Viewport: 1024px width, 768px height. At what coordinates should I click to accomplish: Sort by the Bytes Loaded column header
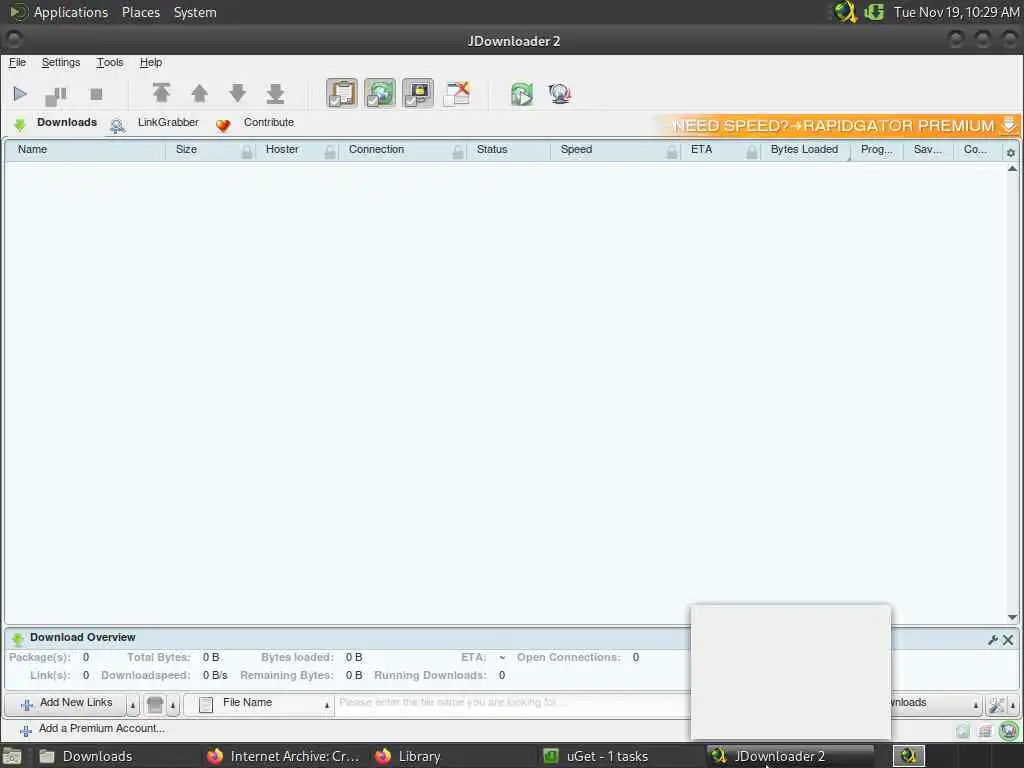(804, 150)
